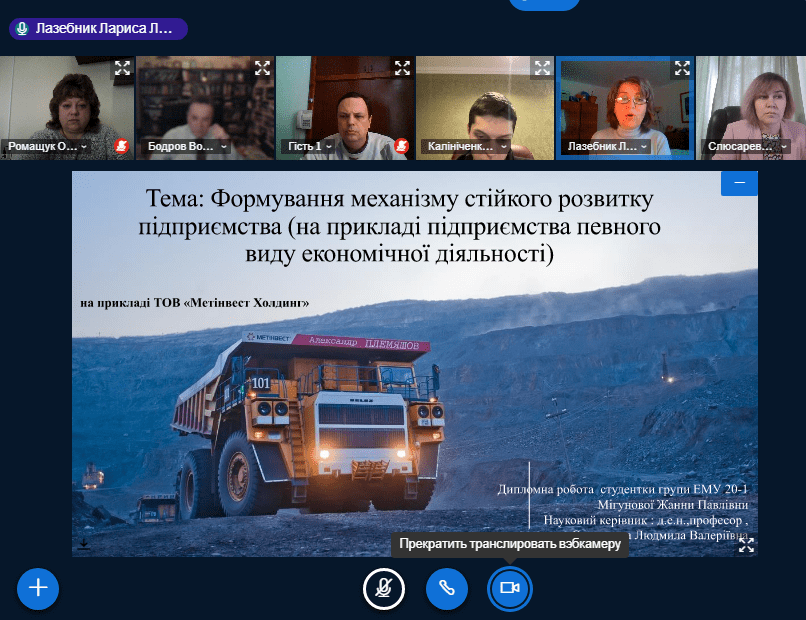Make presentation fullscreen via corner arrows icon
The image size is (806, 620).
(x=746, y=545)
